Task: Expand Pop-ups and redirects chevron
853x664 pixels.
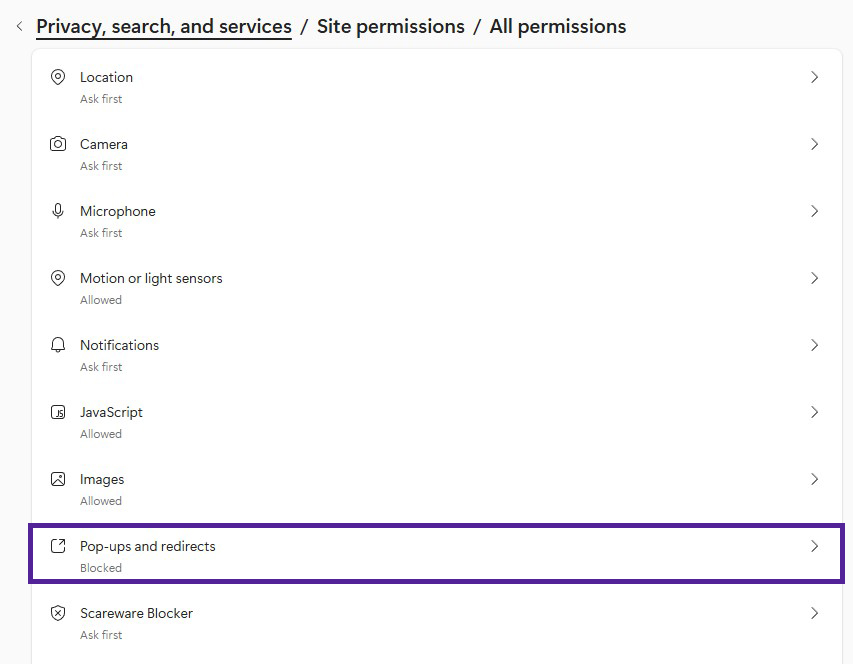Action: pyautogui.click(x=814, y=546)
